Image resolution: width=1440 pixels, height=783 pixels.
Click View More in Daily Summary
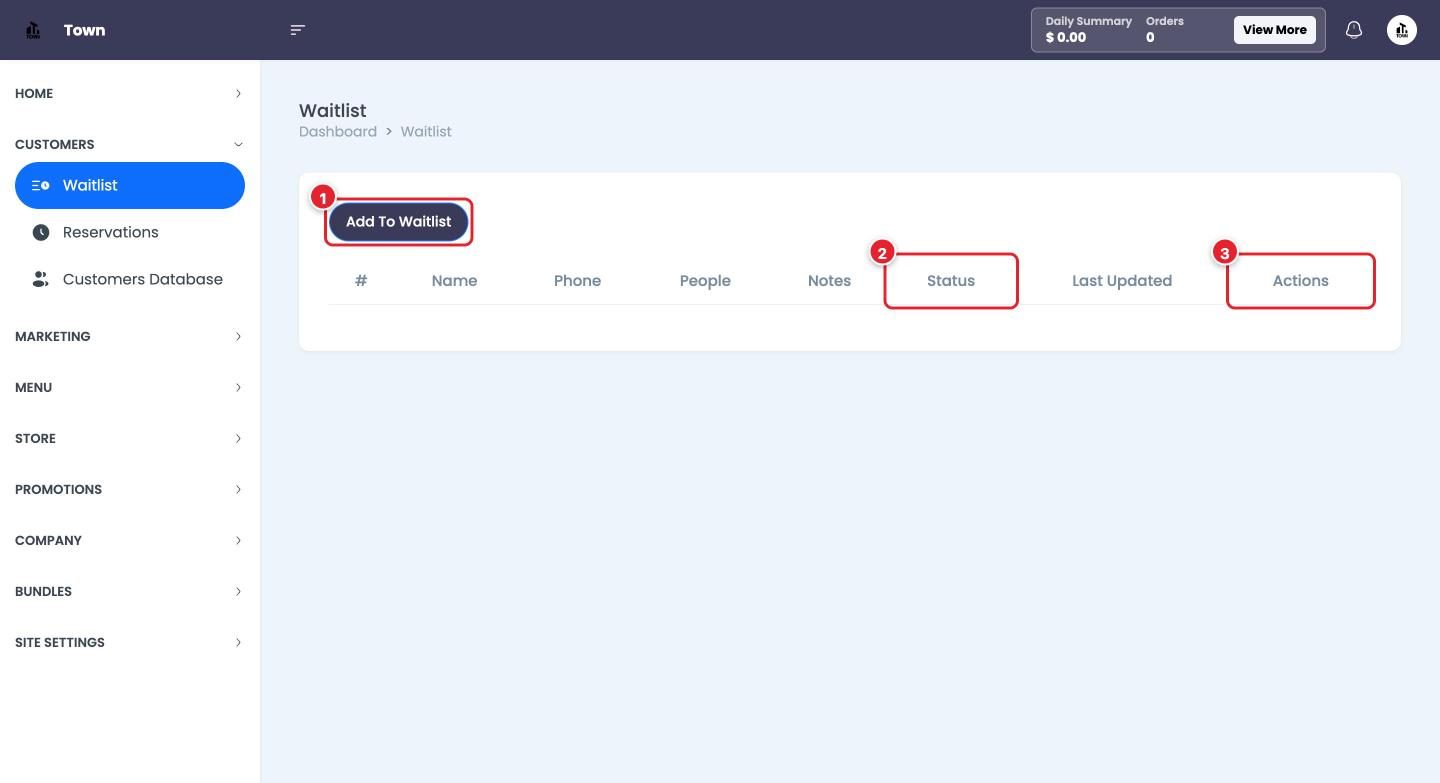coord(1274,30)
